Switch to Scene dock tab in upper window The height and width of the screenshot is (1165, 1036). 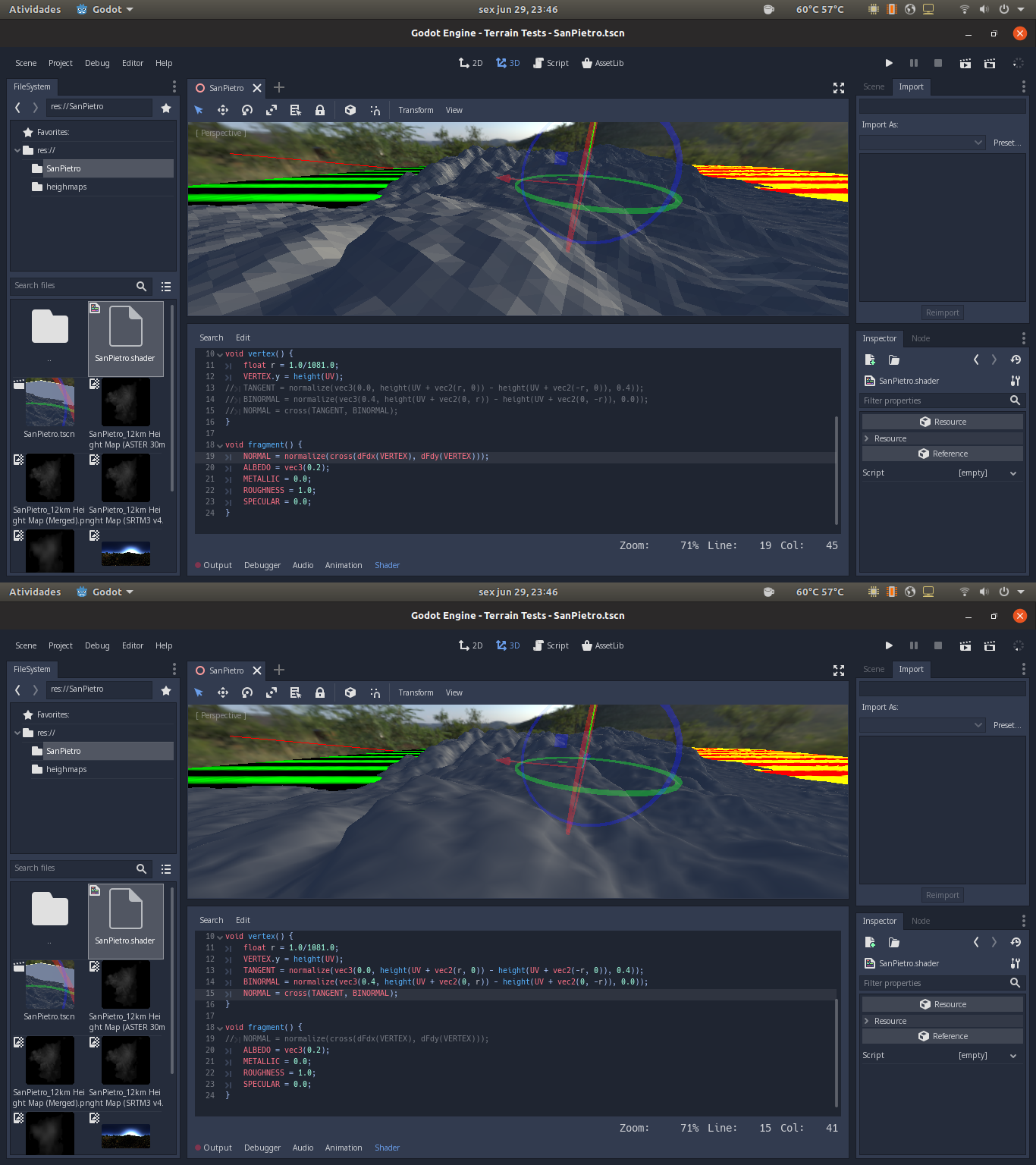coord(874,86)
